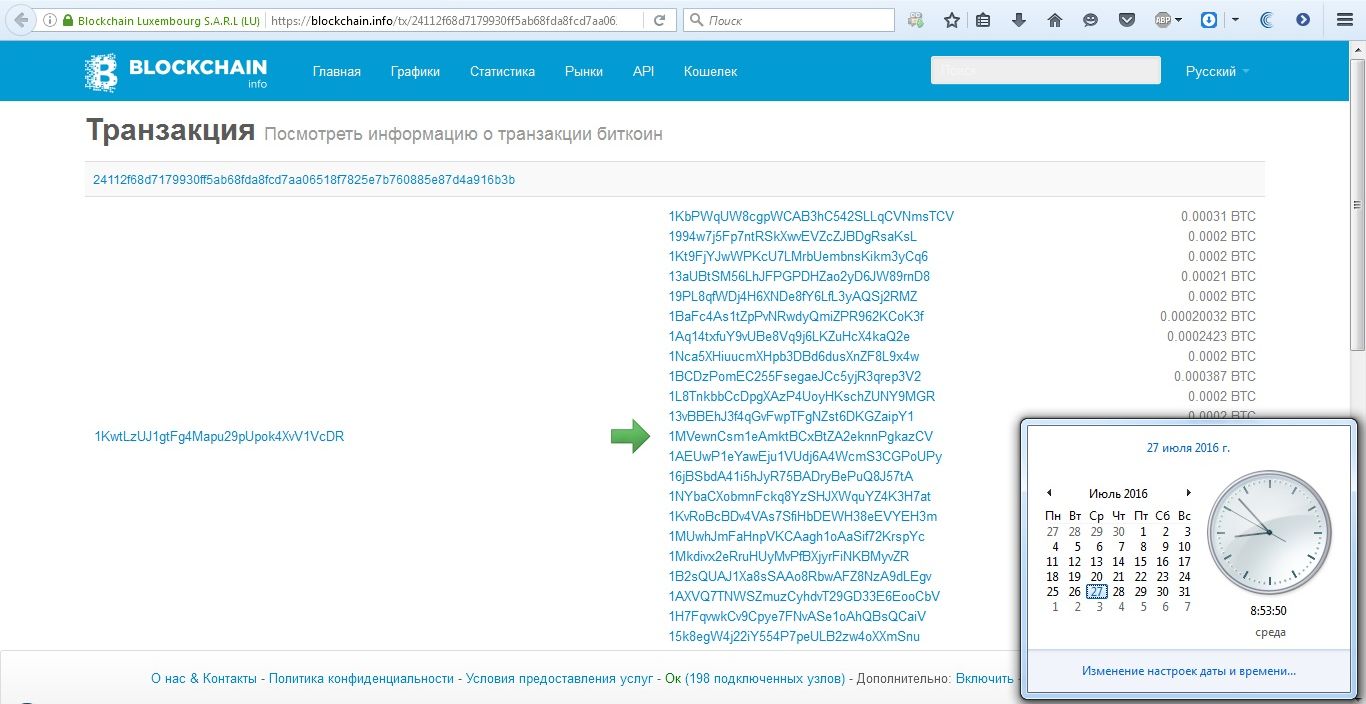Go to the browser home page icon
The width and height of the screenshot is (1366, 704).
tap(1055, 20)
